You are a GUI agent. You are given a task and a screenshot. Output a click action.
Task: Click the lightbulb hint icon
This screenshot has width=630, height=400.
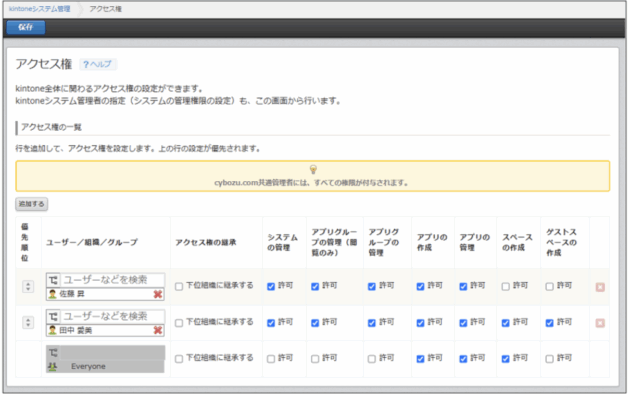pos(312,168)
